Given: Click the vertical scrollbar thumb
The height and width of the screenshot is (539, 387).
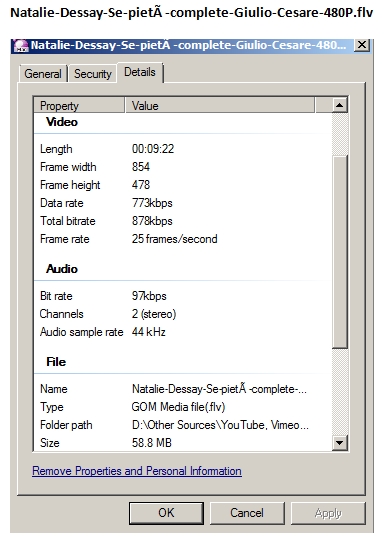Looking at the screenshot, I should [340, 252].
